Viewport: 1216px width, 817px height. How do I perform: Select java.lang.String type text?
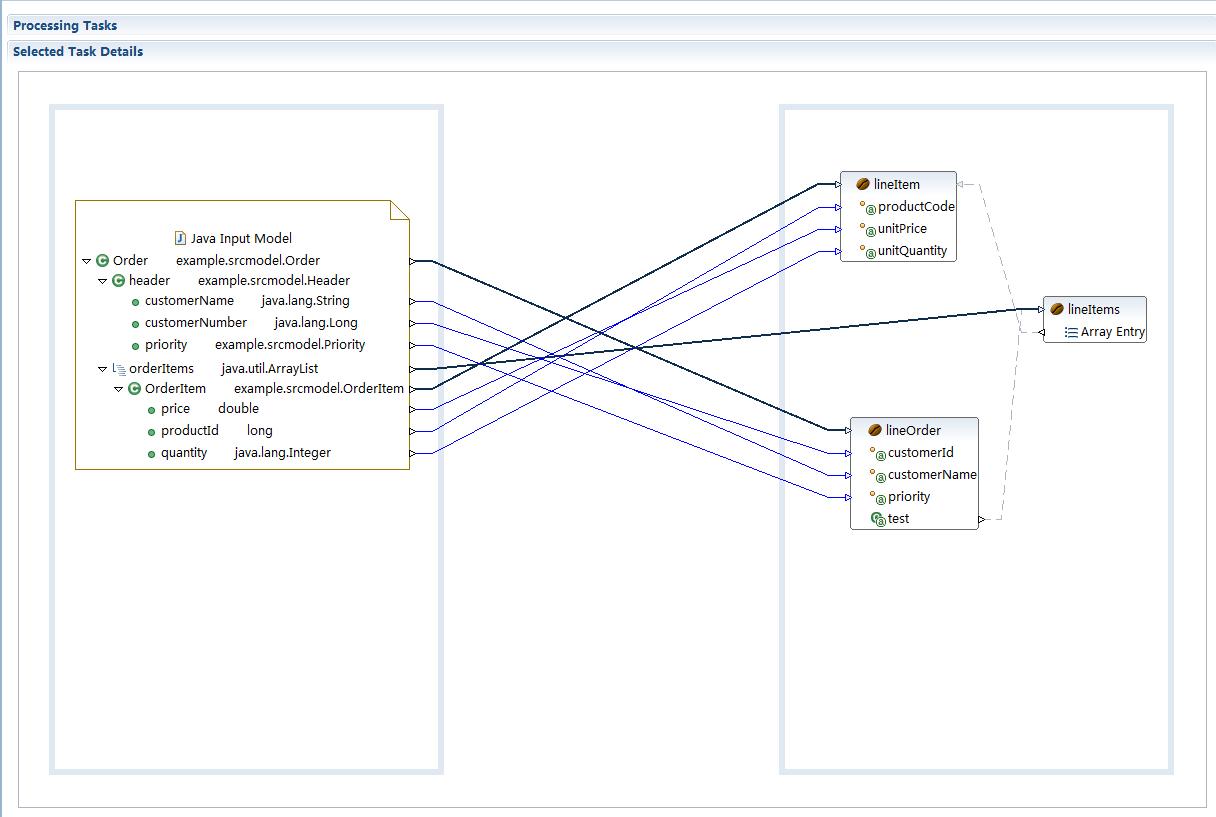(305, 301)
